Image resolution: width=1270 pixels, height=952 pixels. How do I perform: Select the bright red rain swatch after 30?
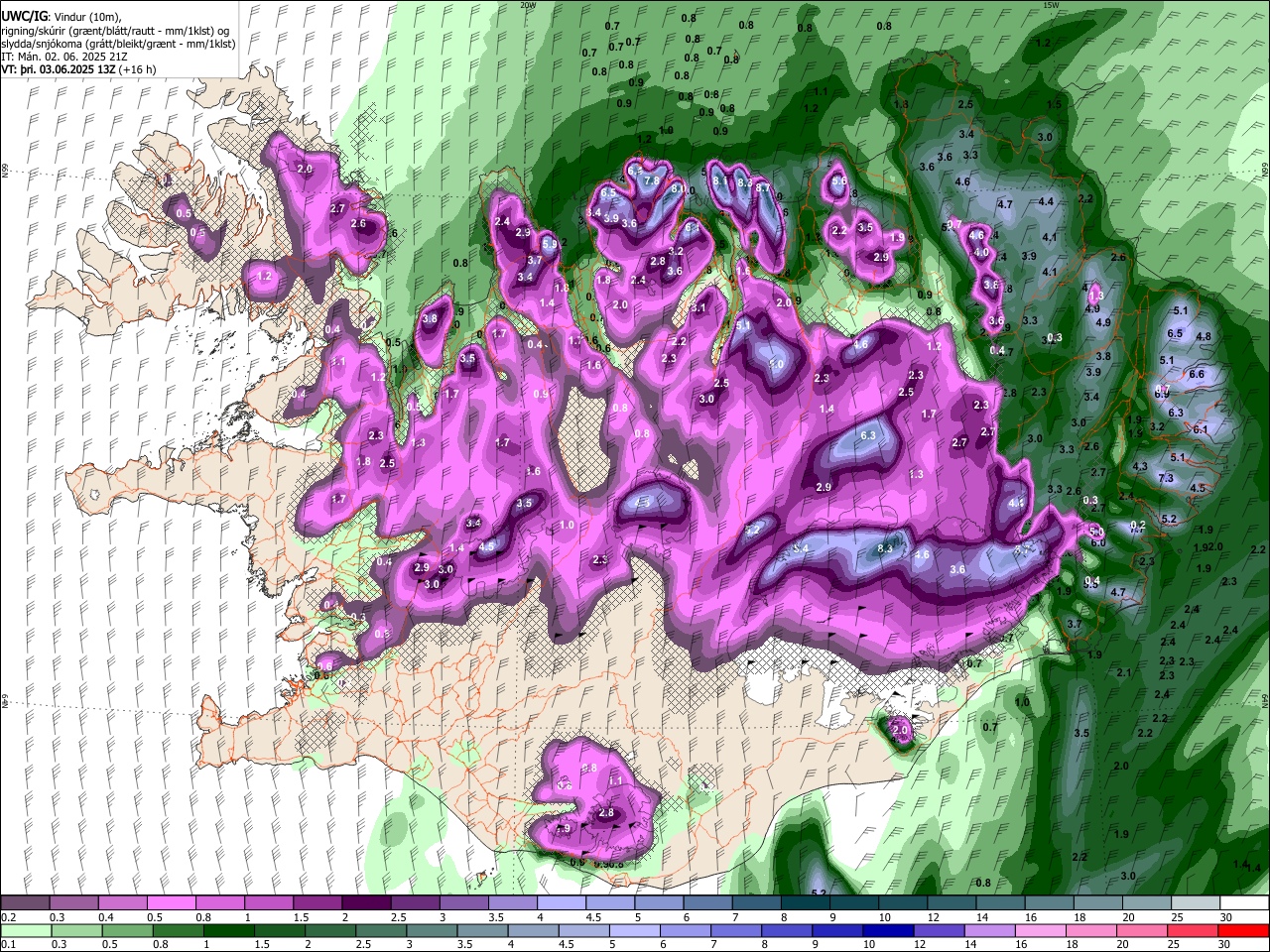pos(1244,930)
